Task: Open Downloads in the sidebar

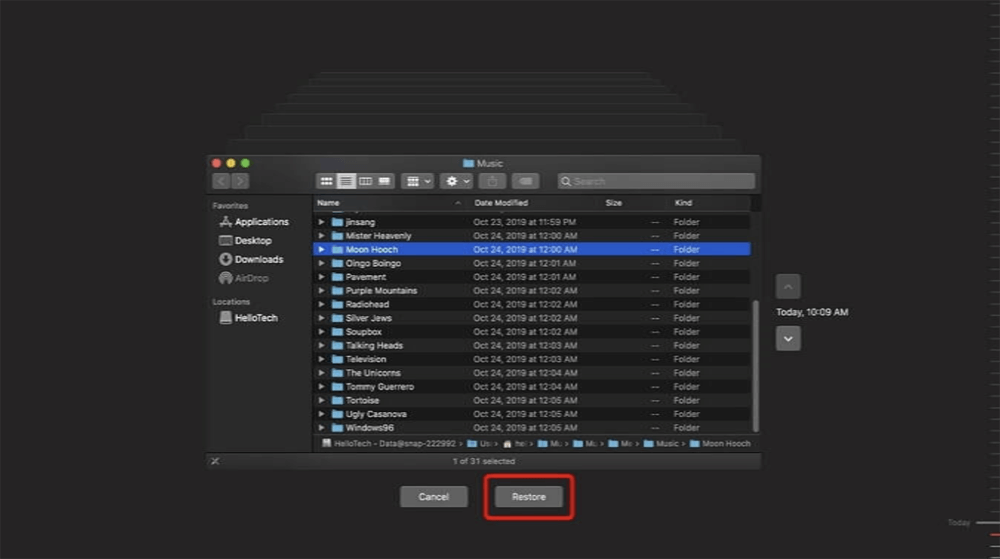Action: [x=251, y=259]
